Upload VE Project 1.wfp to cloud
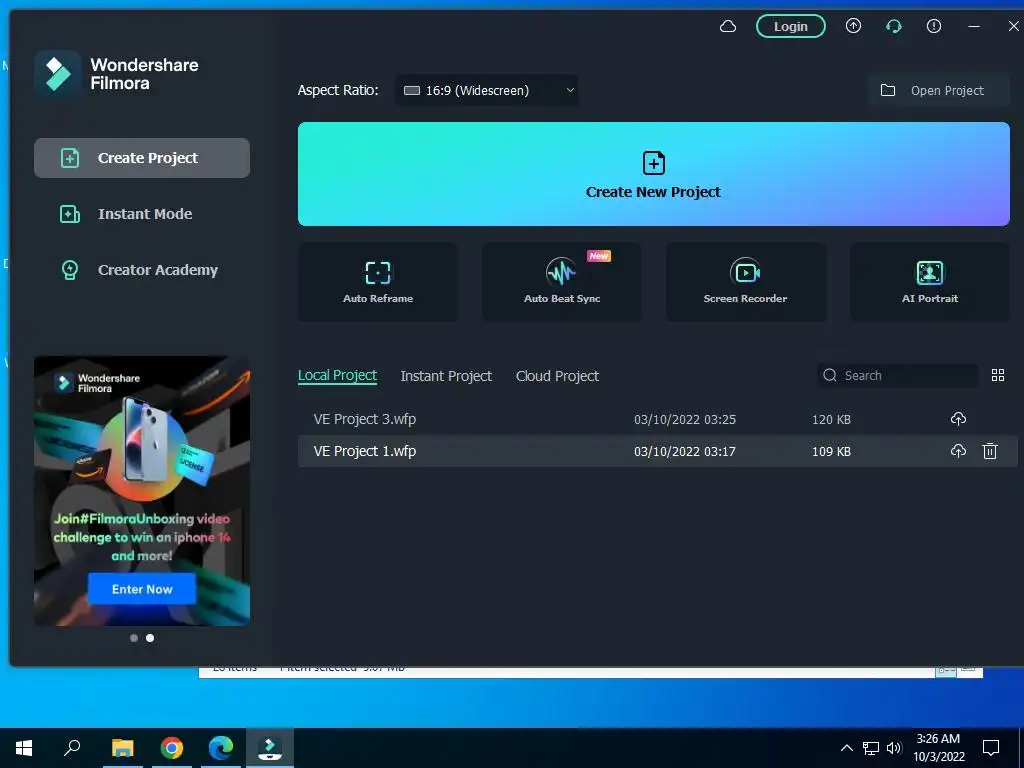Viewport: 1024px width, 768px height. tap(958, 451)
